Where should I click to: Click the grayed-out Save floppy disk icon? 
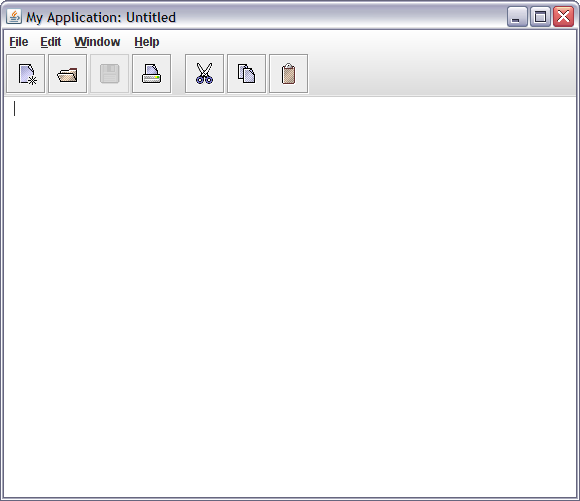click(109, 74)
